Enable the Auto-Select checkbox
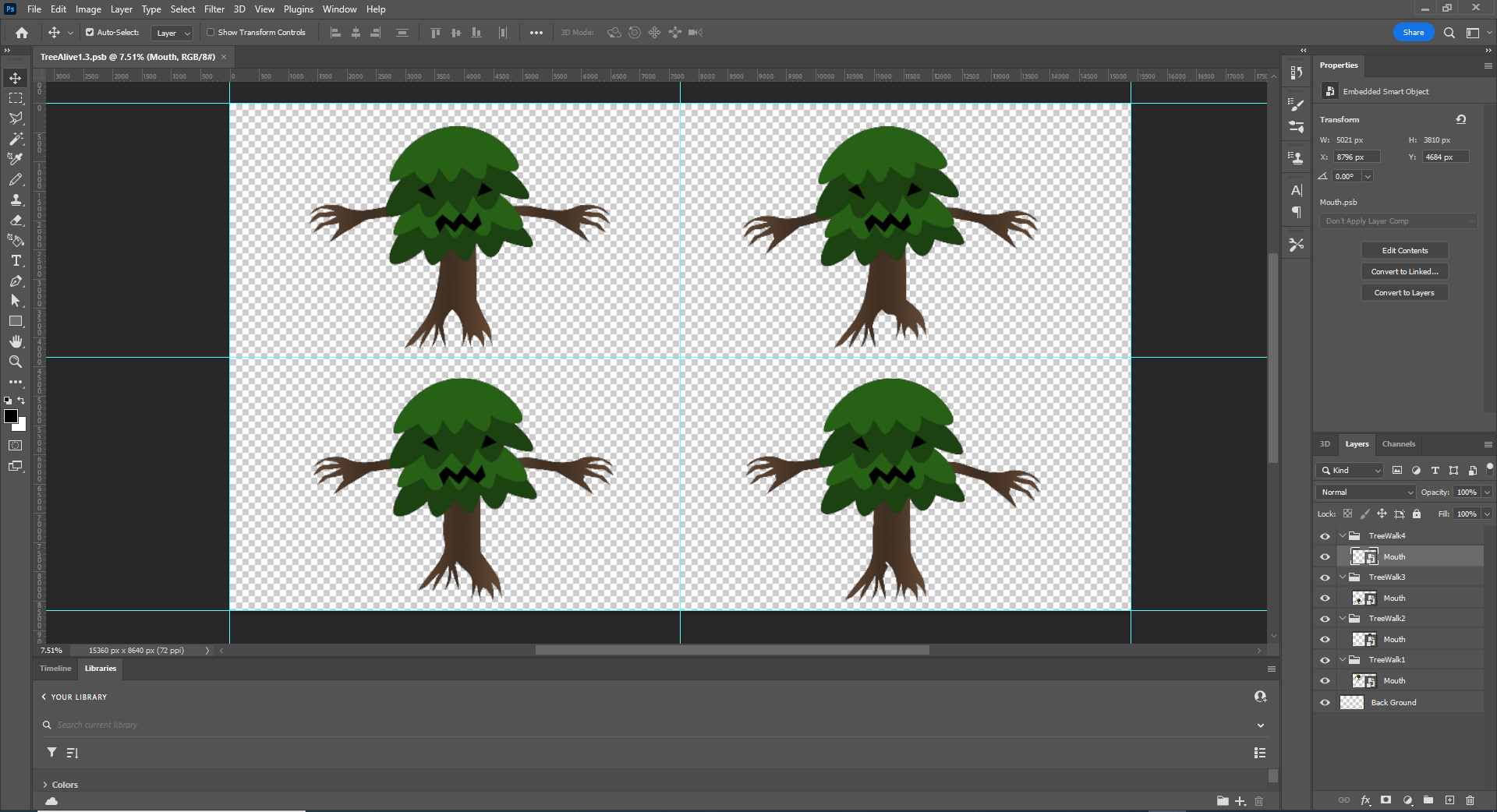Image resolution: width=1497 pixels, height=812 pixels. click(88, 33)
